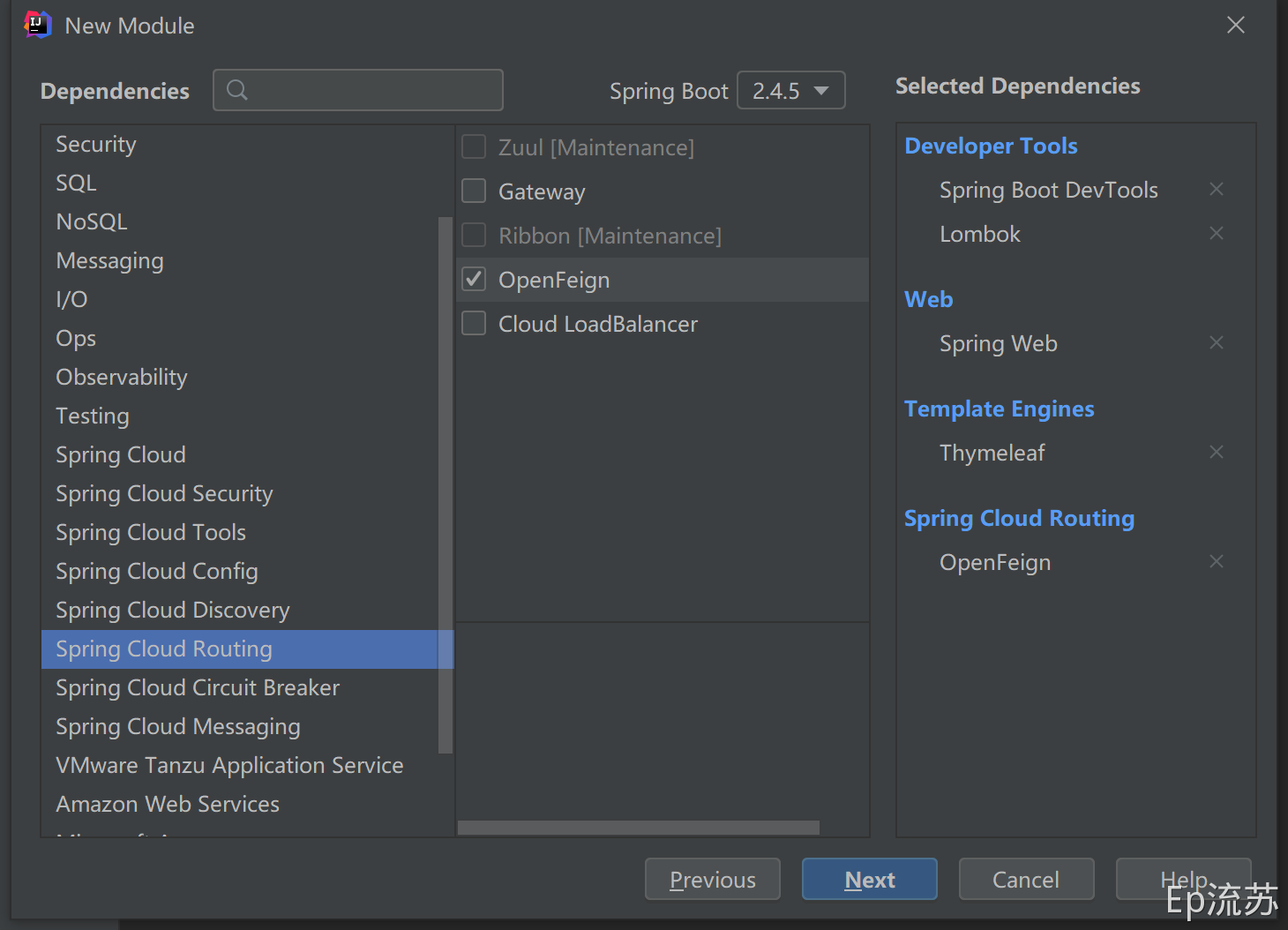This screenshot has width=1288, height=930.
Task: Select the Spring Cloud Messaging category
Action: point(240,727)
